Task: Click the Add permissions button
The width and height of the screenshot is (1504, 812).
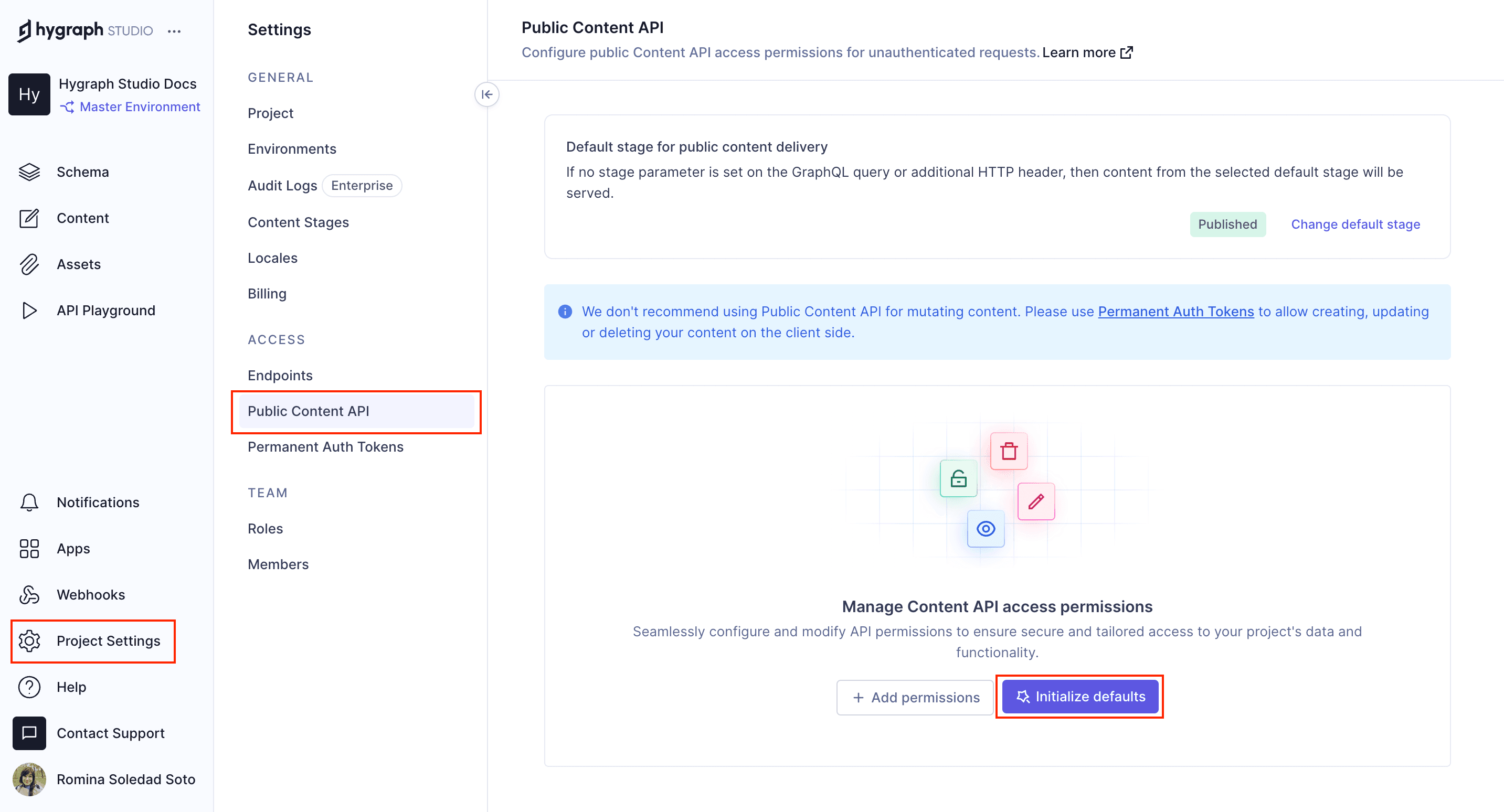Action: (915, 697)
